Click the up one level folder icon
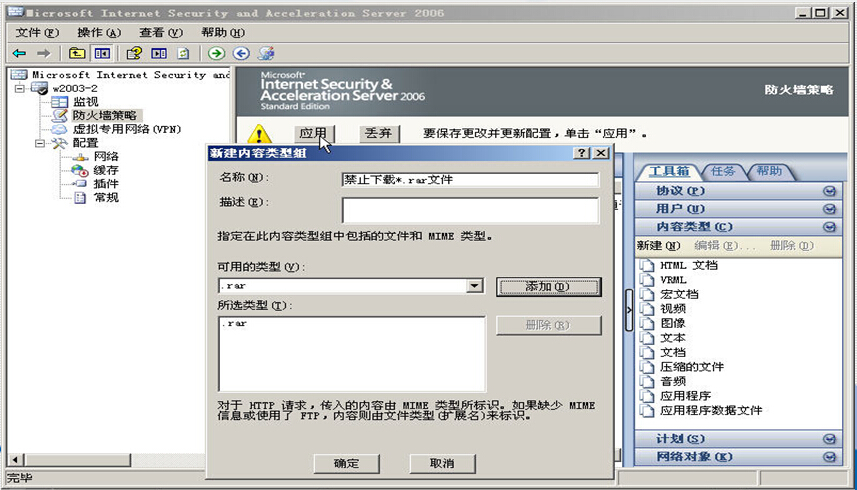The height and width of the screenshot is (490, 857). 77,53
